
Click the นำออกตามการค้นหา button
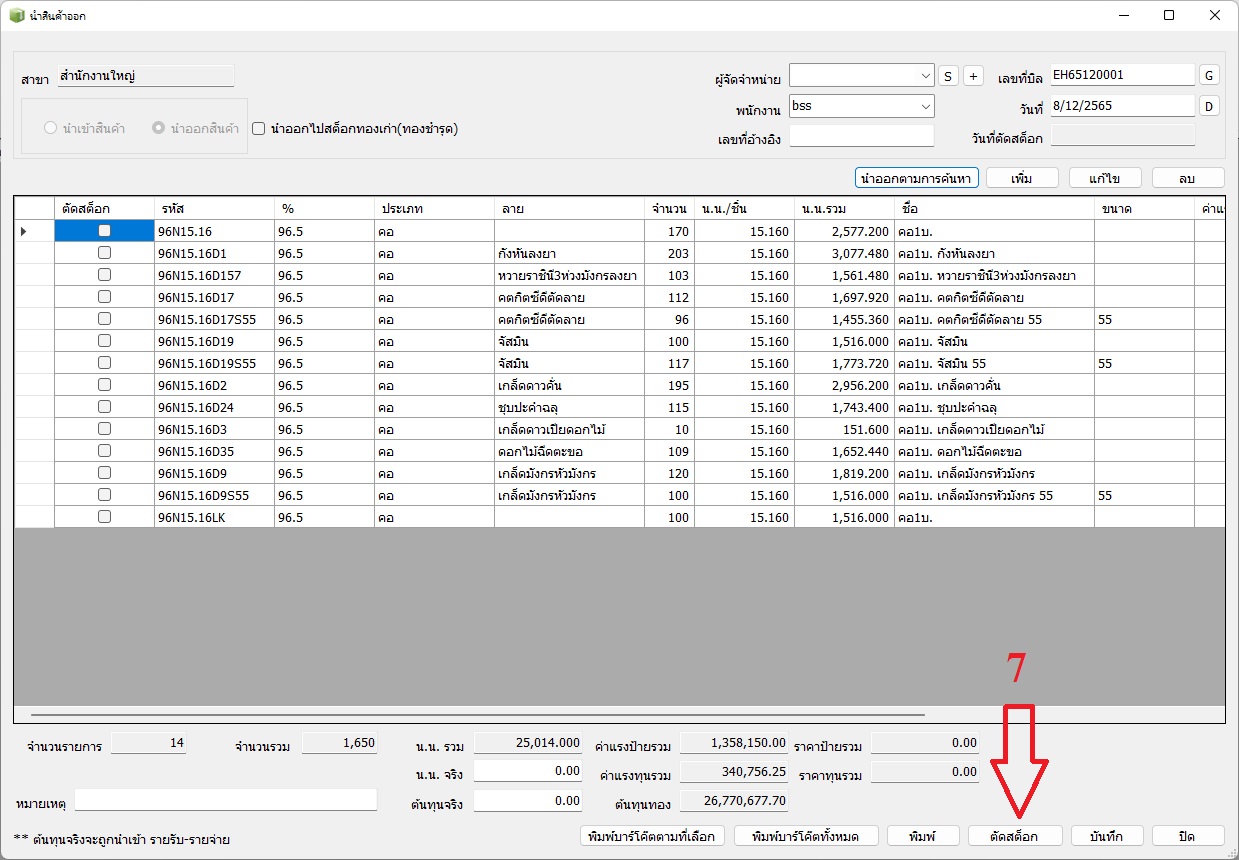pos(916,178)
